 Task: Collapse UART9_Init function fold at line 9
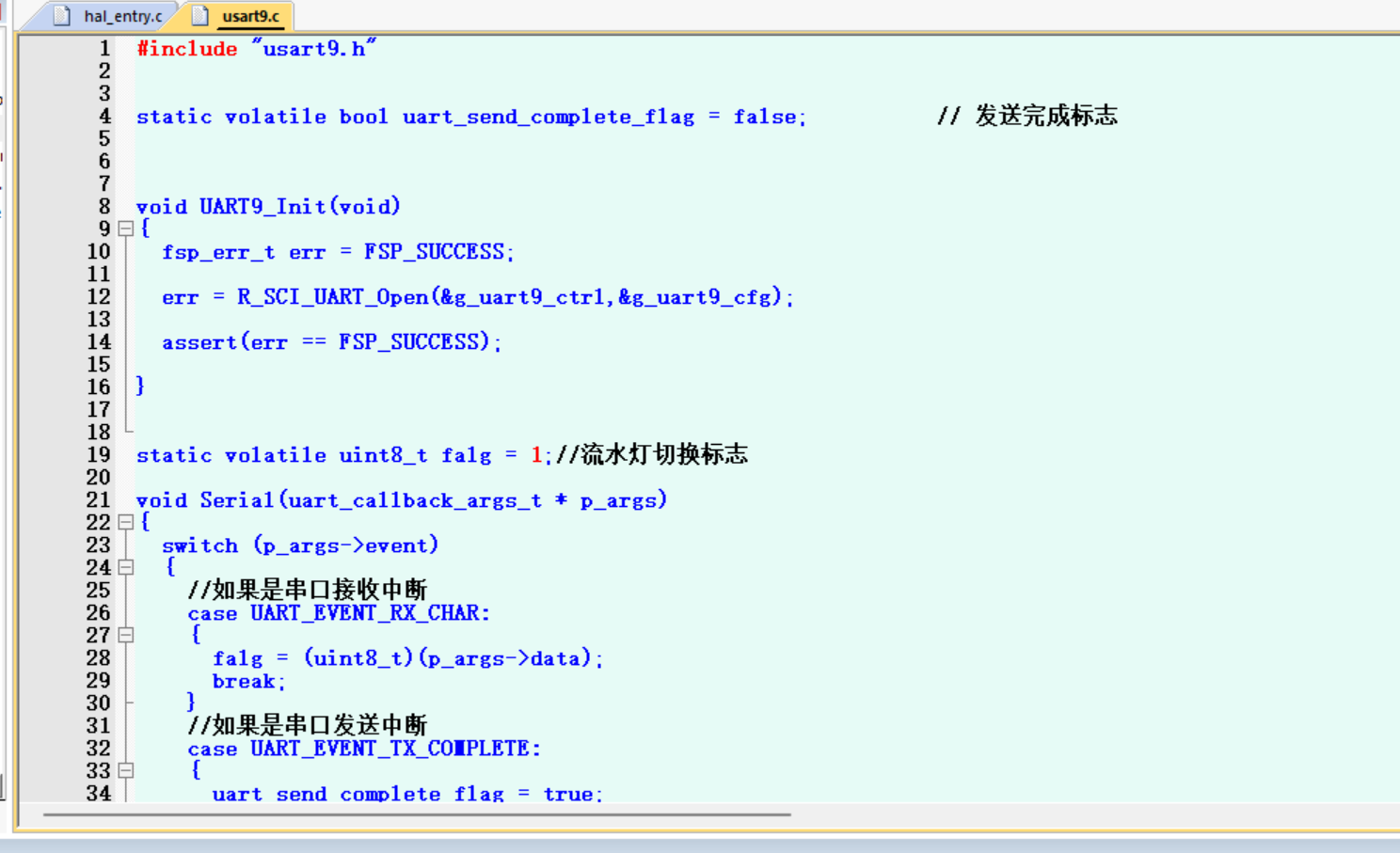tap(126, 229)
